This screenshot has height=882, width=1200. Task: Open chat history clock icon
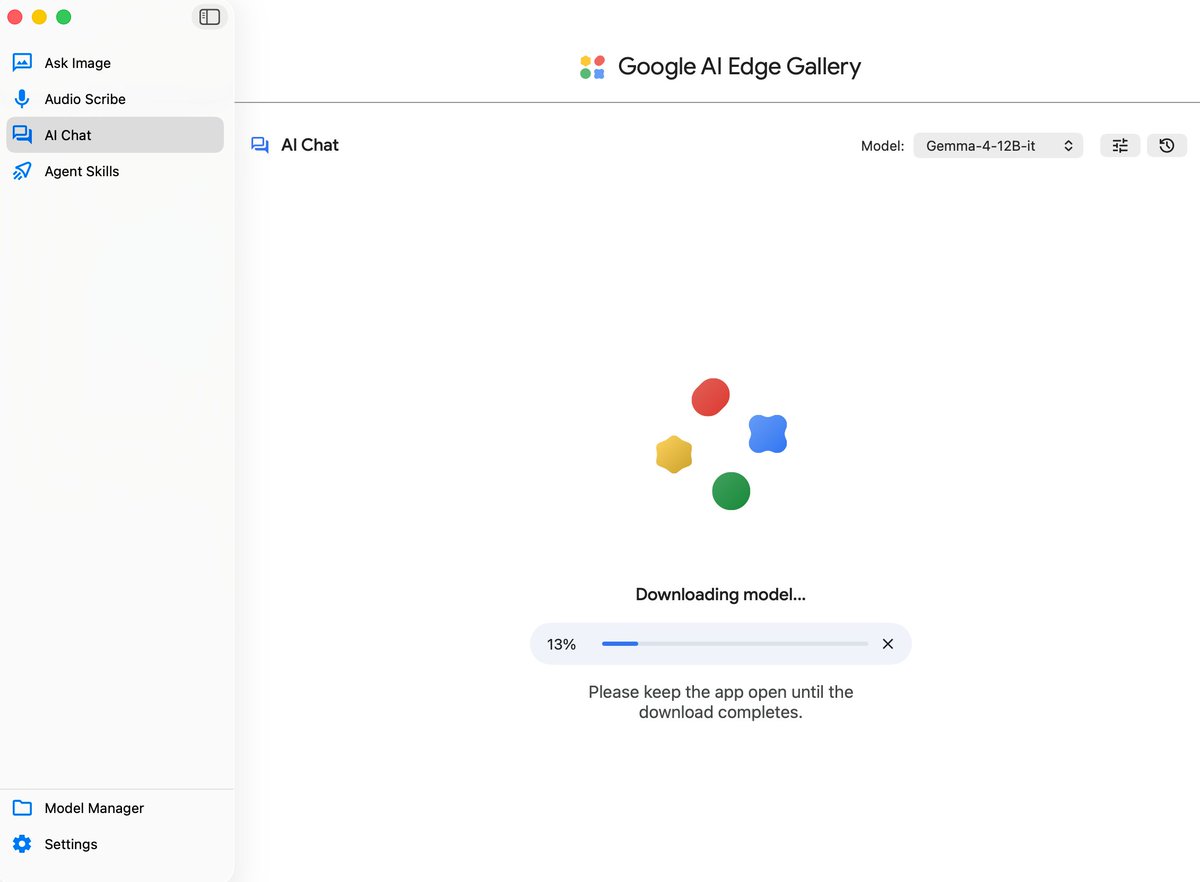(1167, 146)
